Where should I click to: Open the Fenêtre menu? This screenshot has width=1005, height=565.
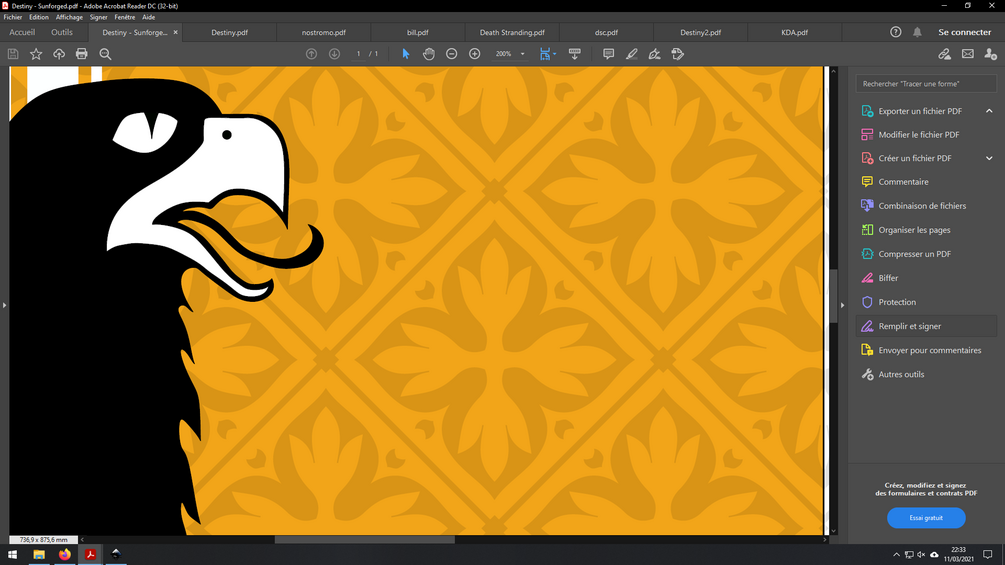pyautogui.click(x=125, y=17)
